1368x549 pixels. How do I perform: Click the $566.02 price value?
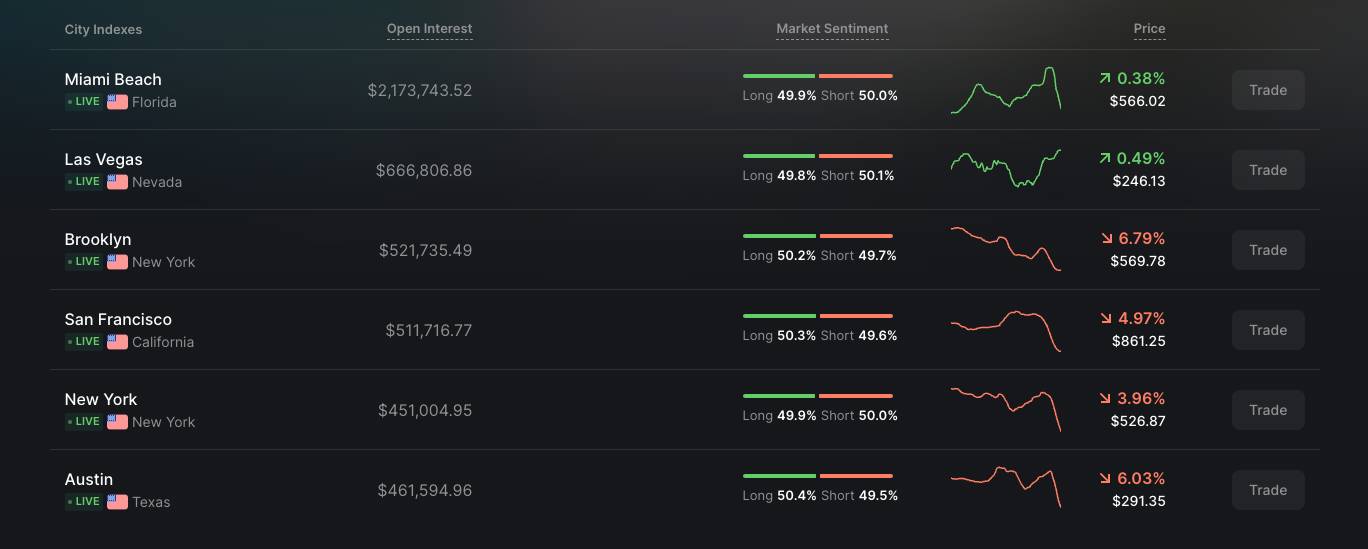(1138, 101)
